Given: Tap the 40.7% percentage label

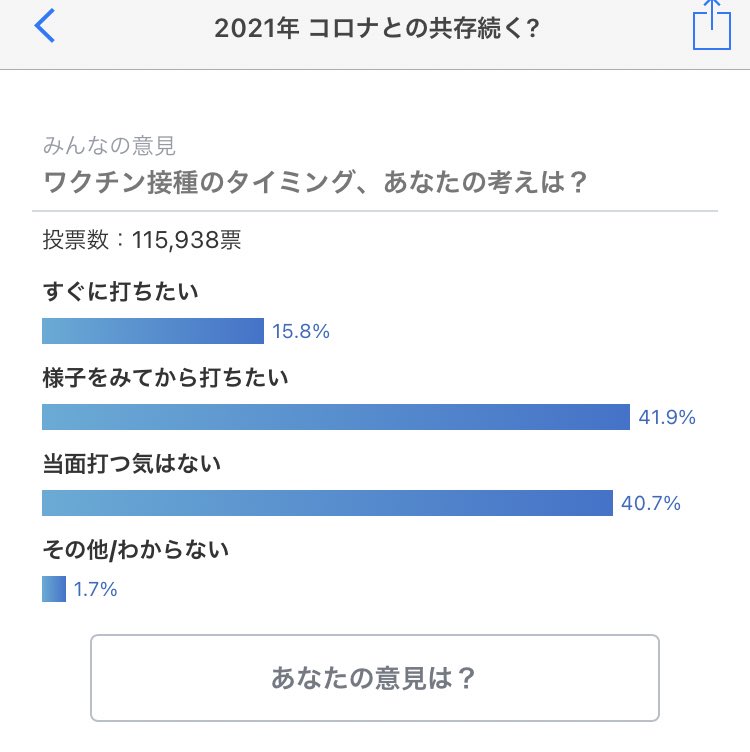Looking at the screenshot, I should tap(651, 503).
